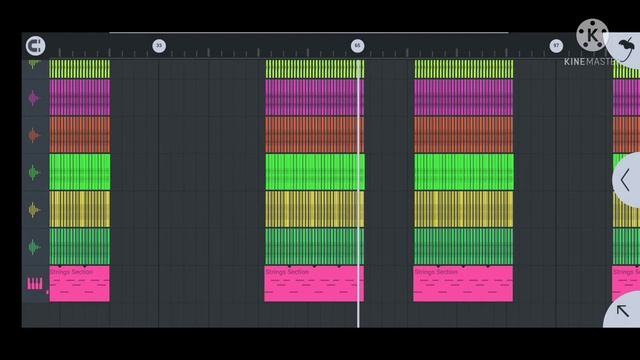
Task: Select third magenta audio clip before bar 97
Action: (464, 98)
